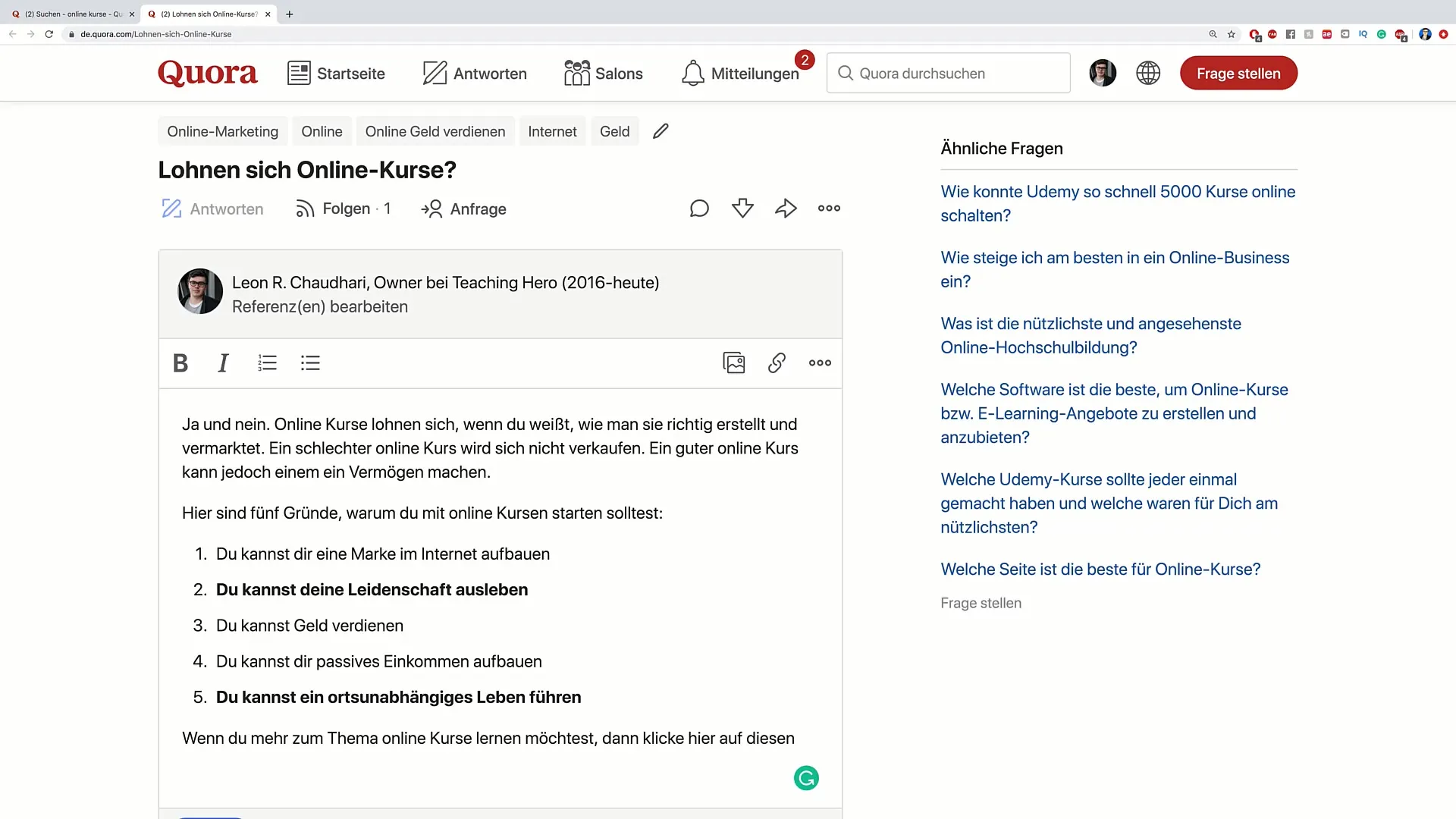Open Mitteilungen notifications
The width and height of the screenshot is (1456, 819).
pos(740,74)
